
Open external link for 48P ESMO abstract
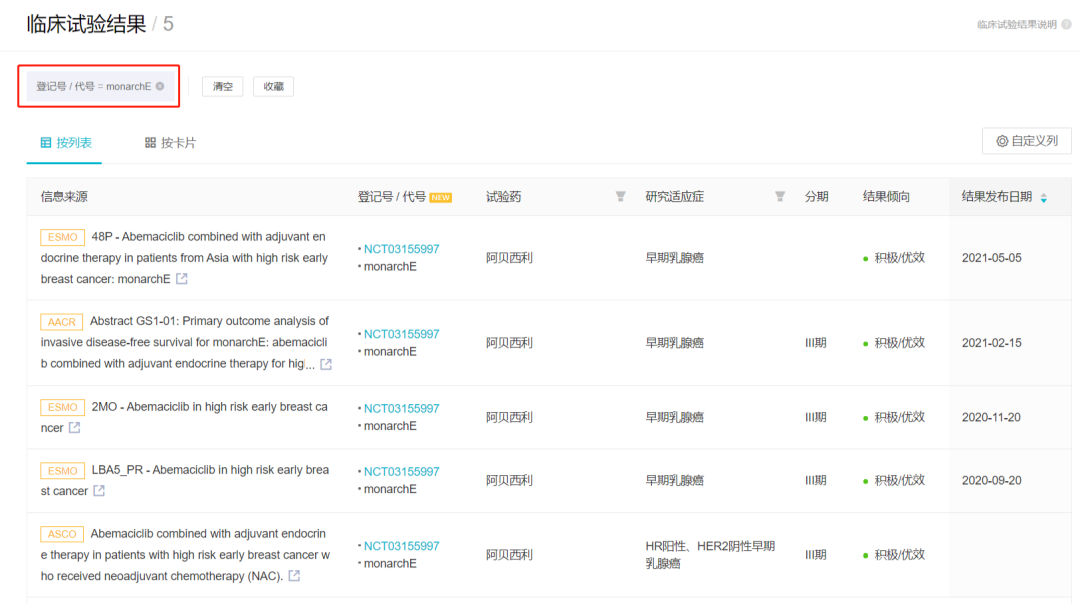coord(182,279)
